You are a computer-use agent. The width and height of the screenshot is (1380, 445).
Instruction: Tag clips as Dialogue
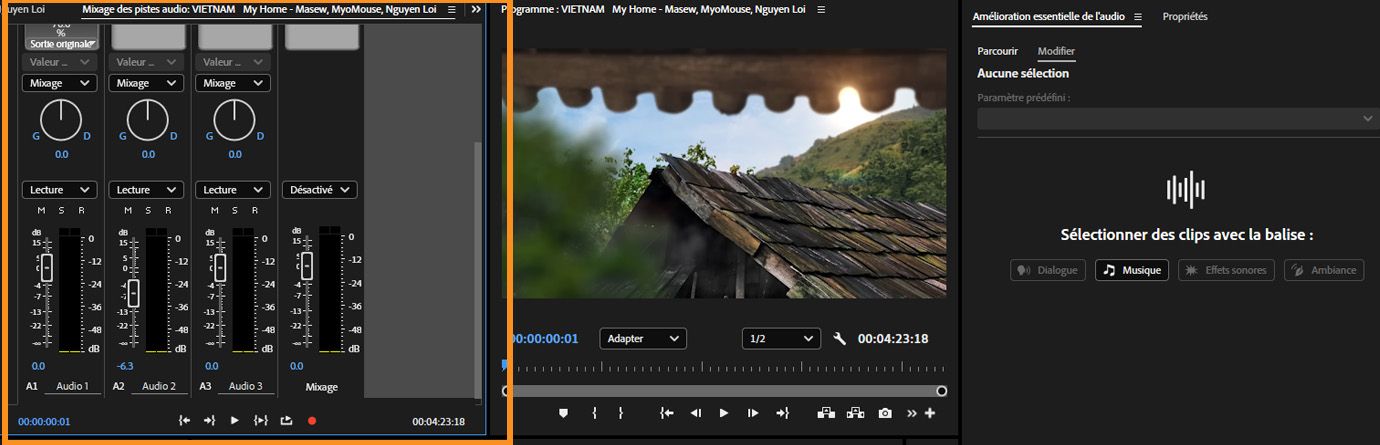(1047, 270)
